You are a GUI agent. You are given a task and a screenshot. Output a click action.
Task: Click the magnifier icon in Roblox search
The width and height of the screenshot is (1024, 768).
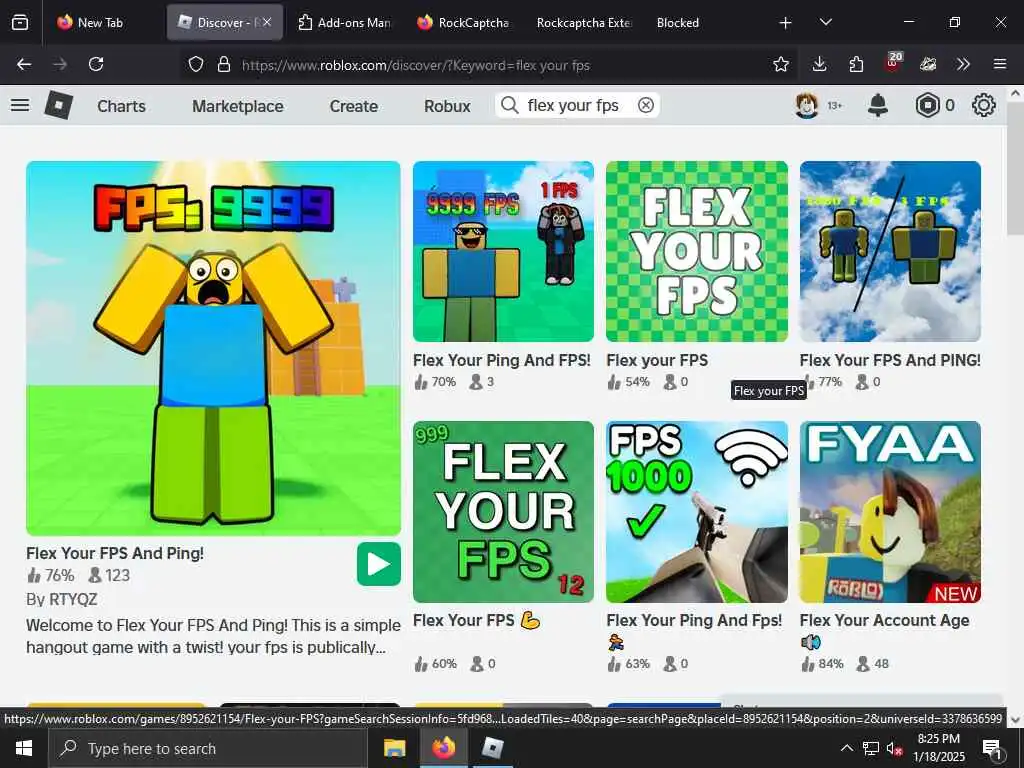pyautogui.click(x=509, y=105)
